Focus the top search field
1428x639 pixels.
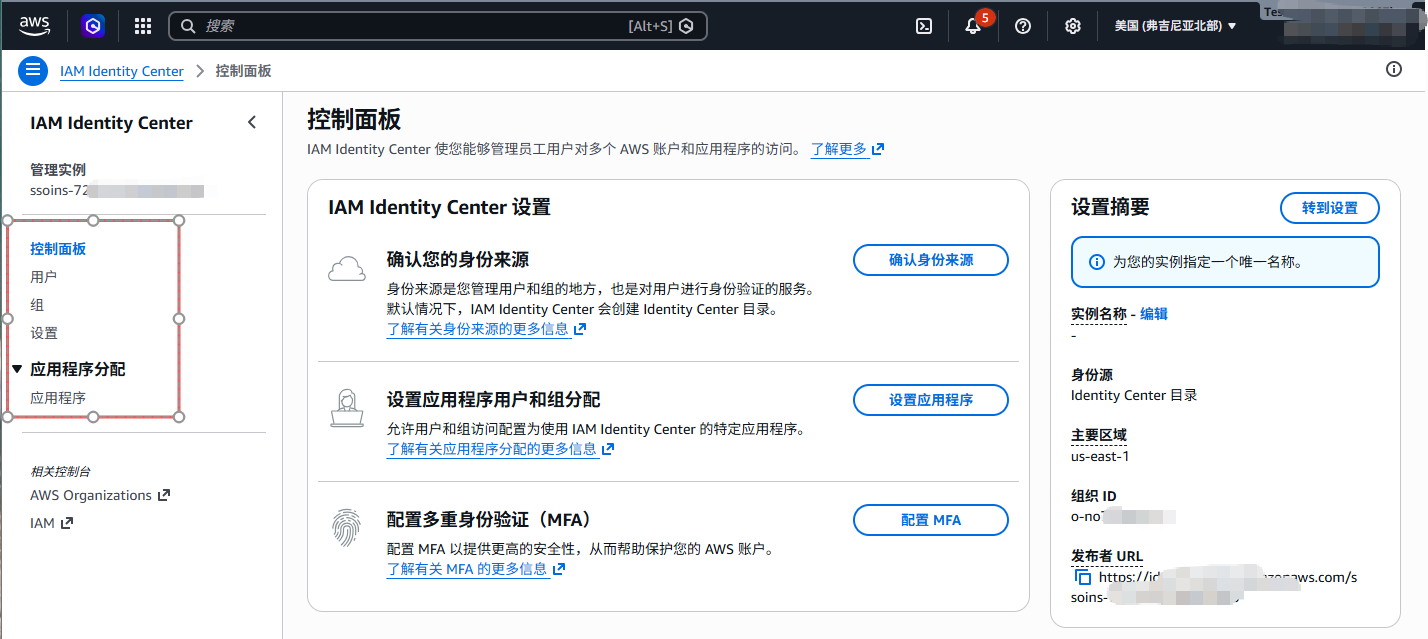[x=438, y=26]
